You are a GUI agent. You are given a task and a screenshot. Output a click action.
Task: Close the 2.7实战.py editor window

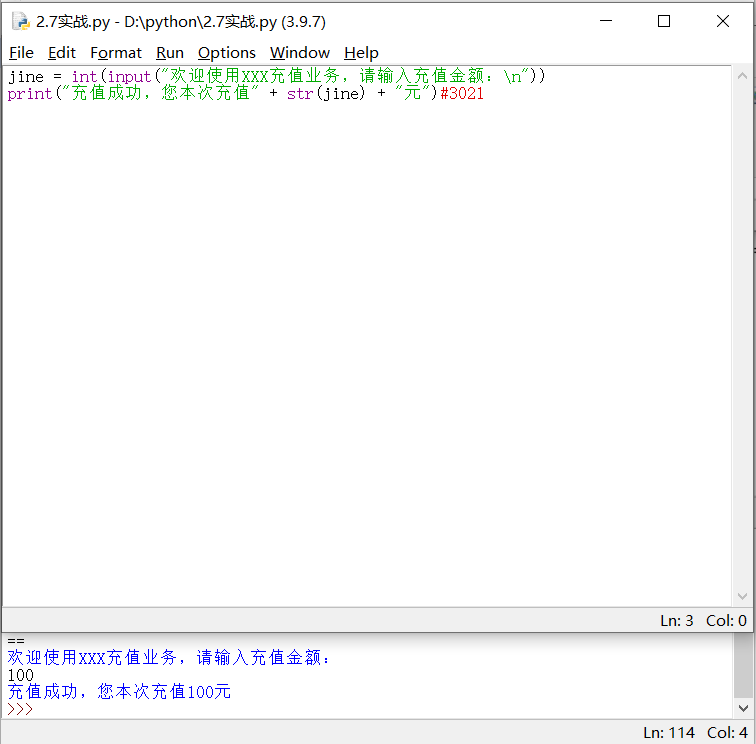(723, 21)
